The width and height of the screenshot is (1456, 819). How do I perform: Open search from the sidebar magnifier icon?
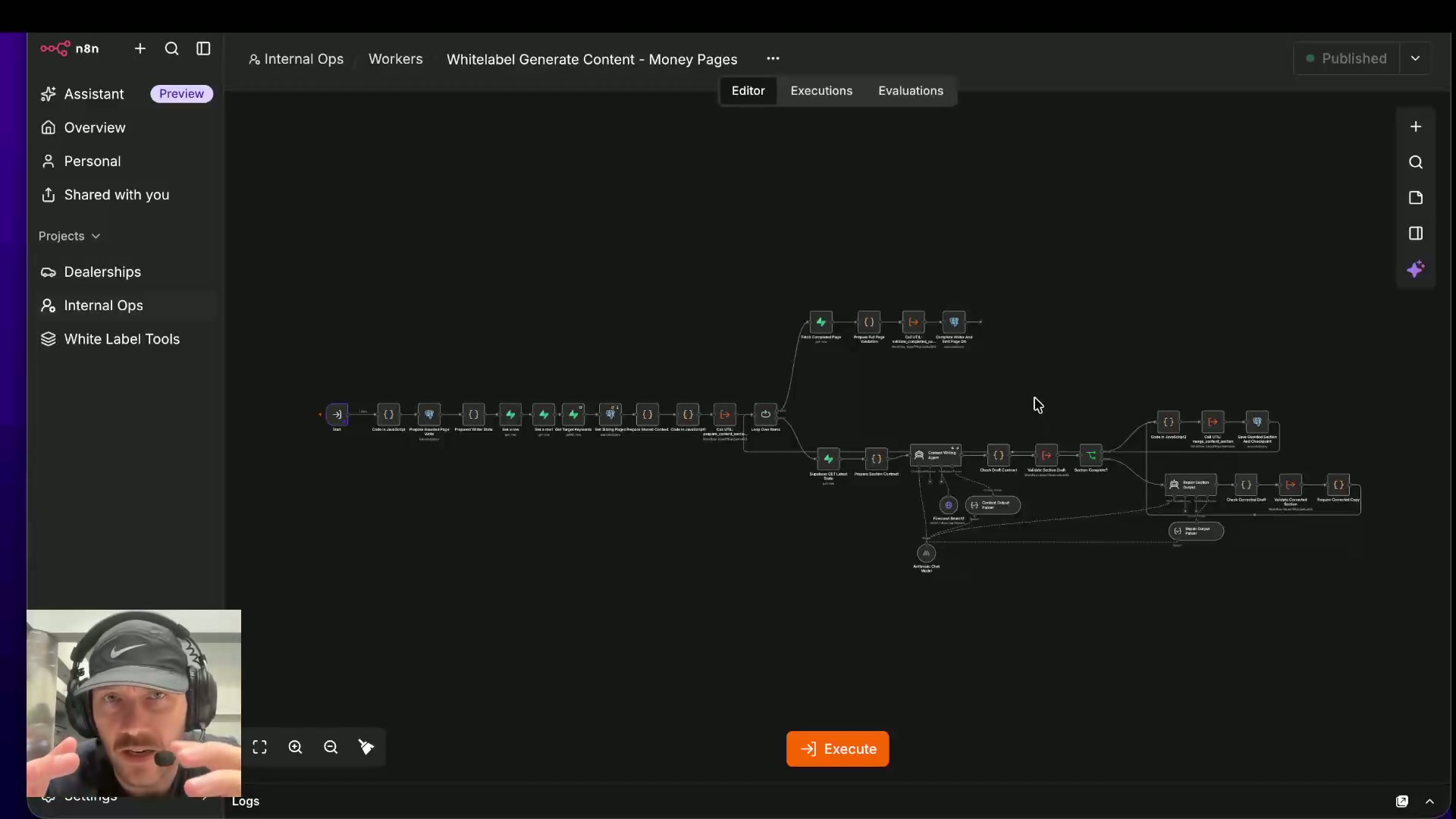pos(172,49)
